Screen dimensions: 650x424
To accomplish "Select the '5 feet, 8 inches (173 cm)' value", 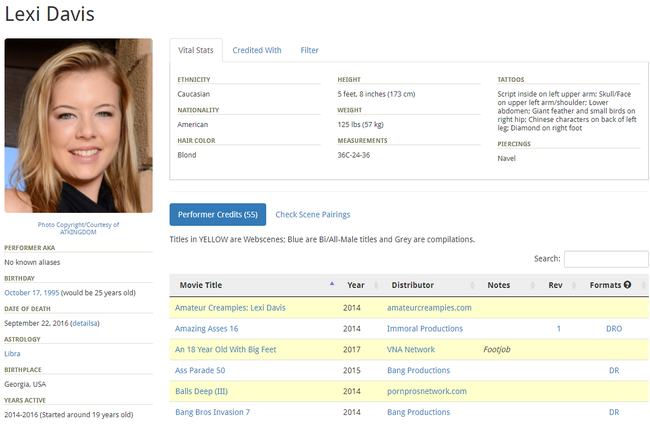I will (376, 94).
